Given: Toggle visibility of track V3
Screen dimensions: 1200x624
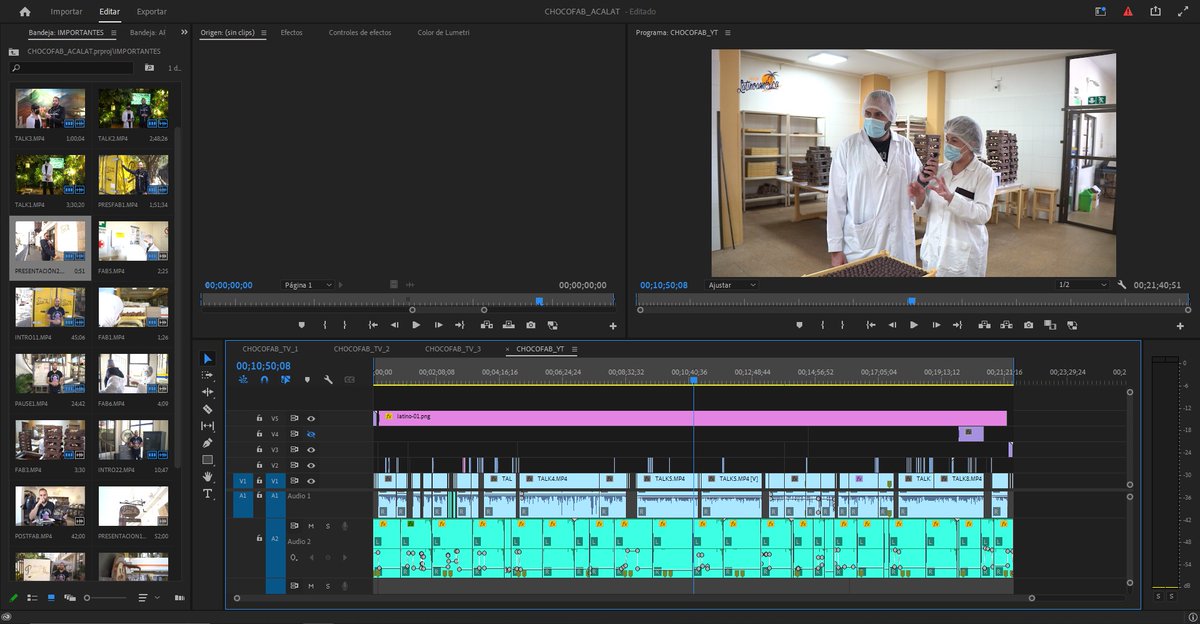Looking at the screenshot, I should coord(311,450).
